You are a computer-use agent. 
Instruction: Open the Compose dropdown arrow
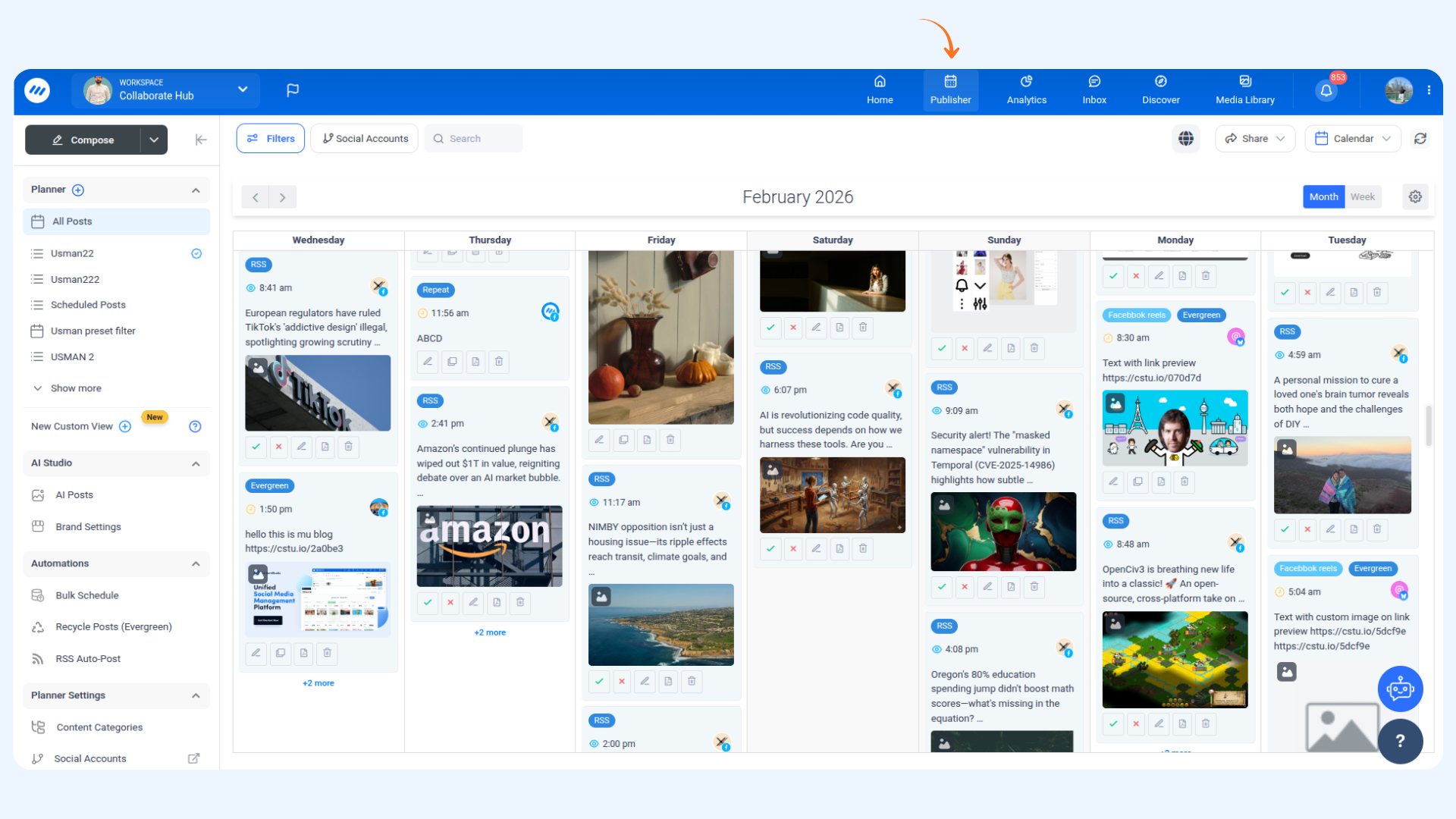pos(154,140)
